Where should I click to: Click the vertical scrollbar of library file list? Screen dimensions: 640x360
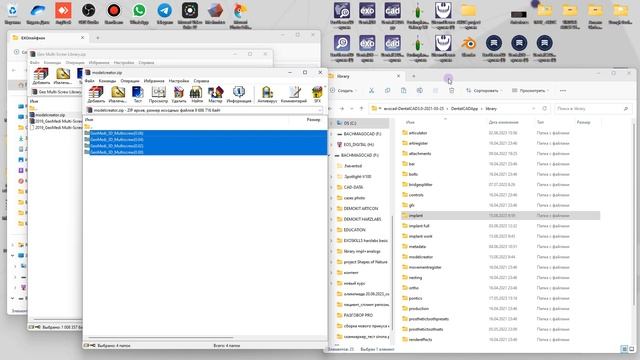[x=633, y=212]
